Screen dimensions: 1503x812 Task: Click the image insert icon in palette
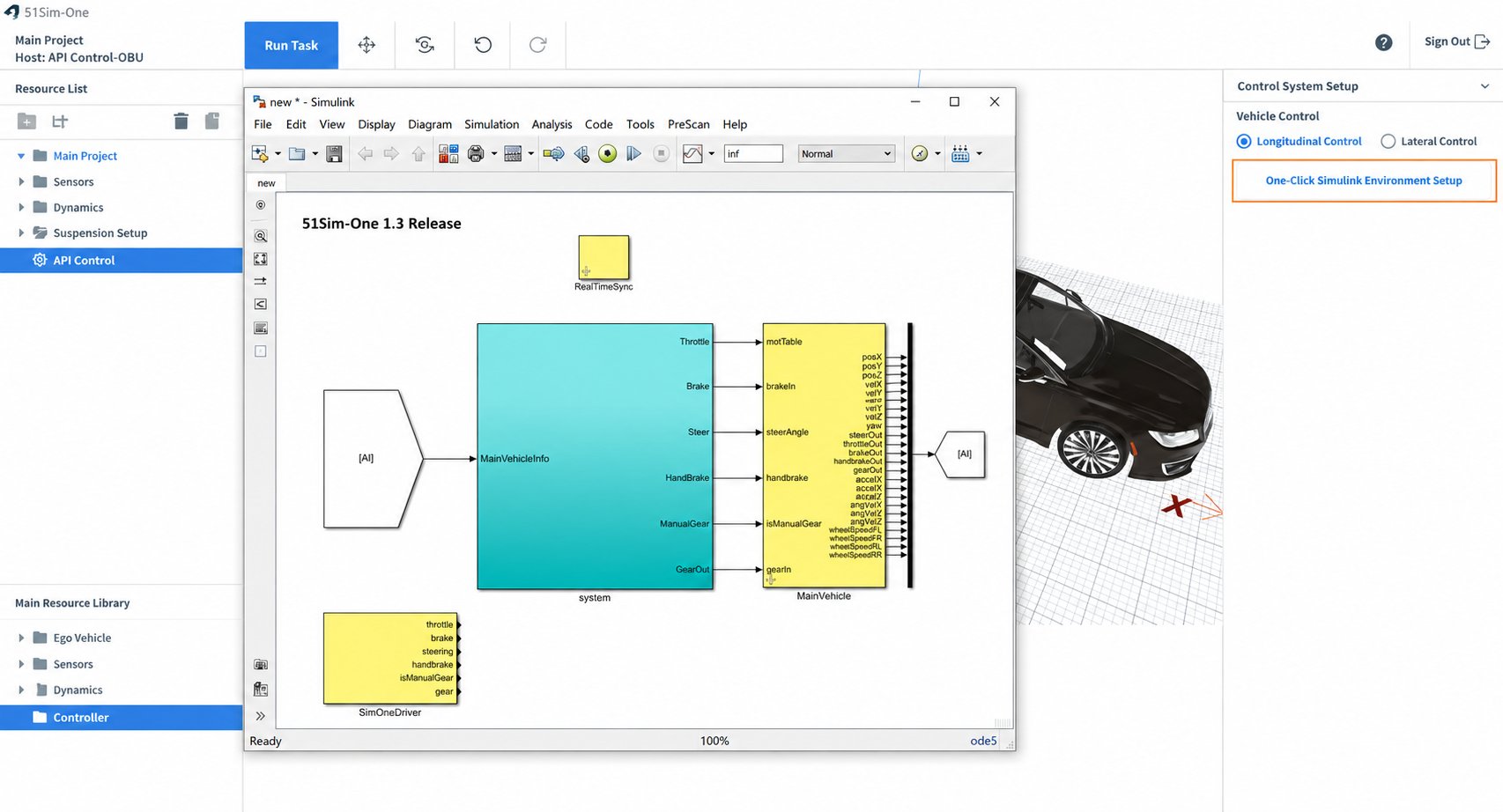261,328
